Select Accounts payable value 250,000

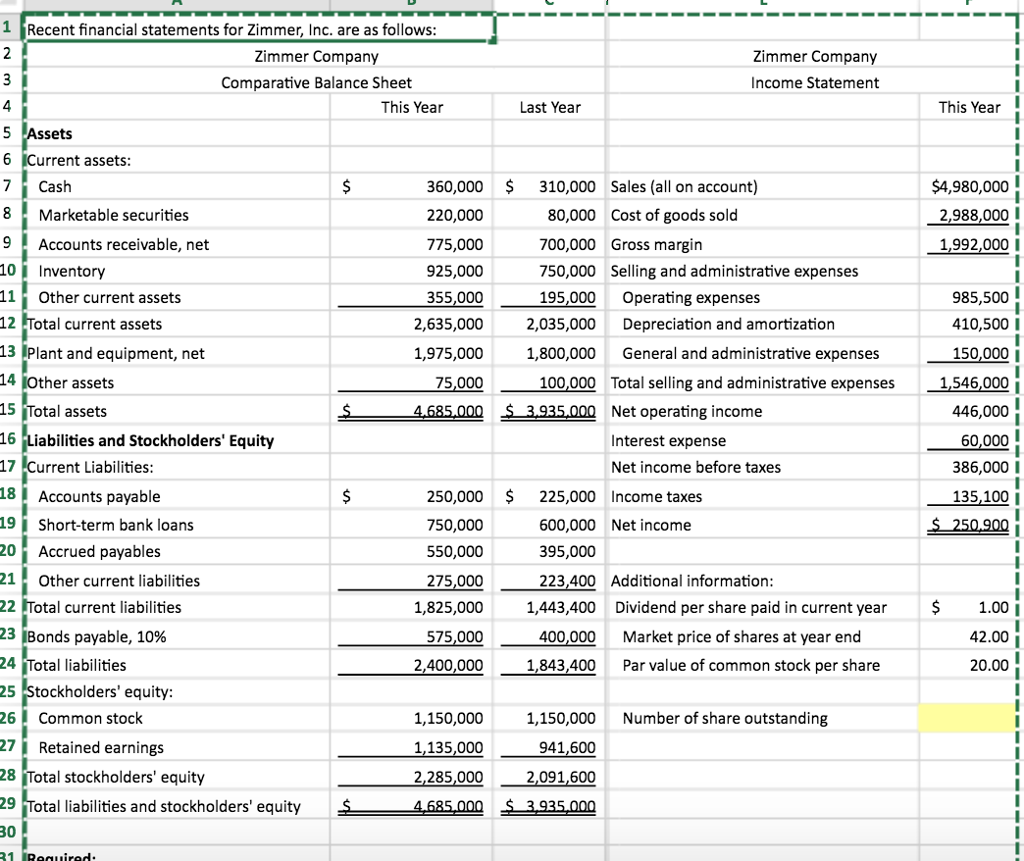pyautogui.click(x=455, y=496)
